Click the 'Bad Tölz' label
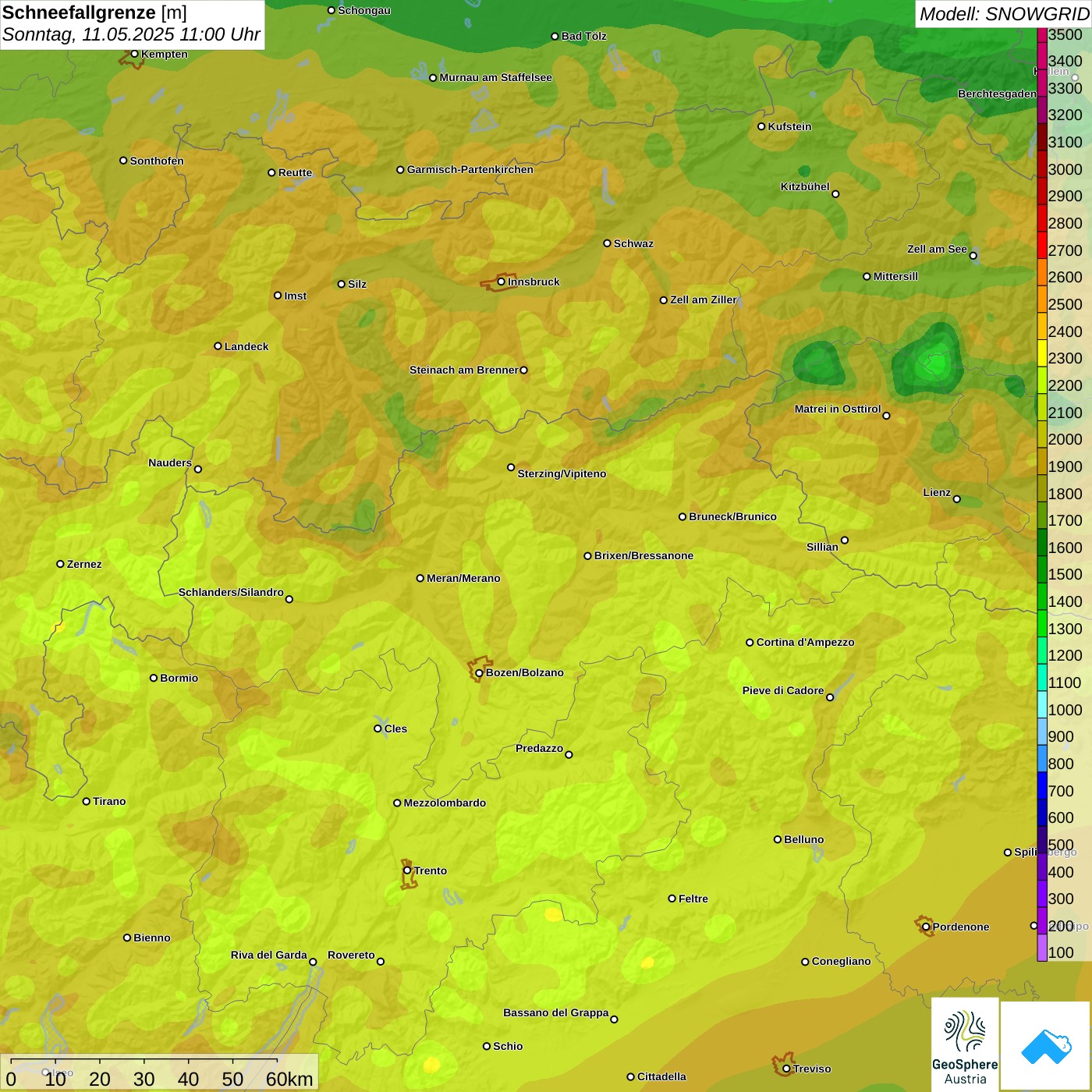 click(x=583, y=36)
